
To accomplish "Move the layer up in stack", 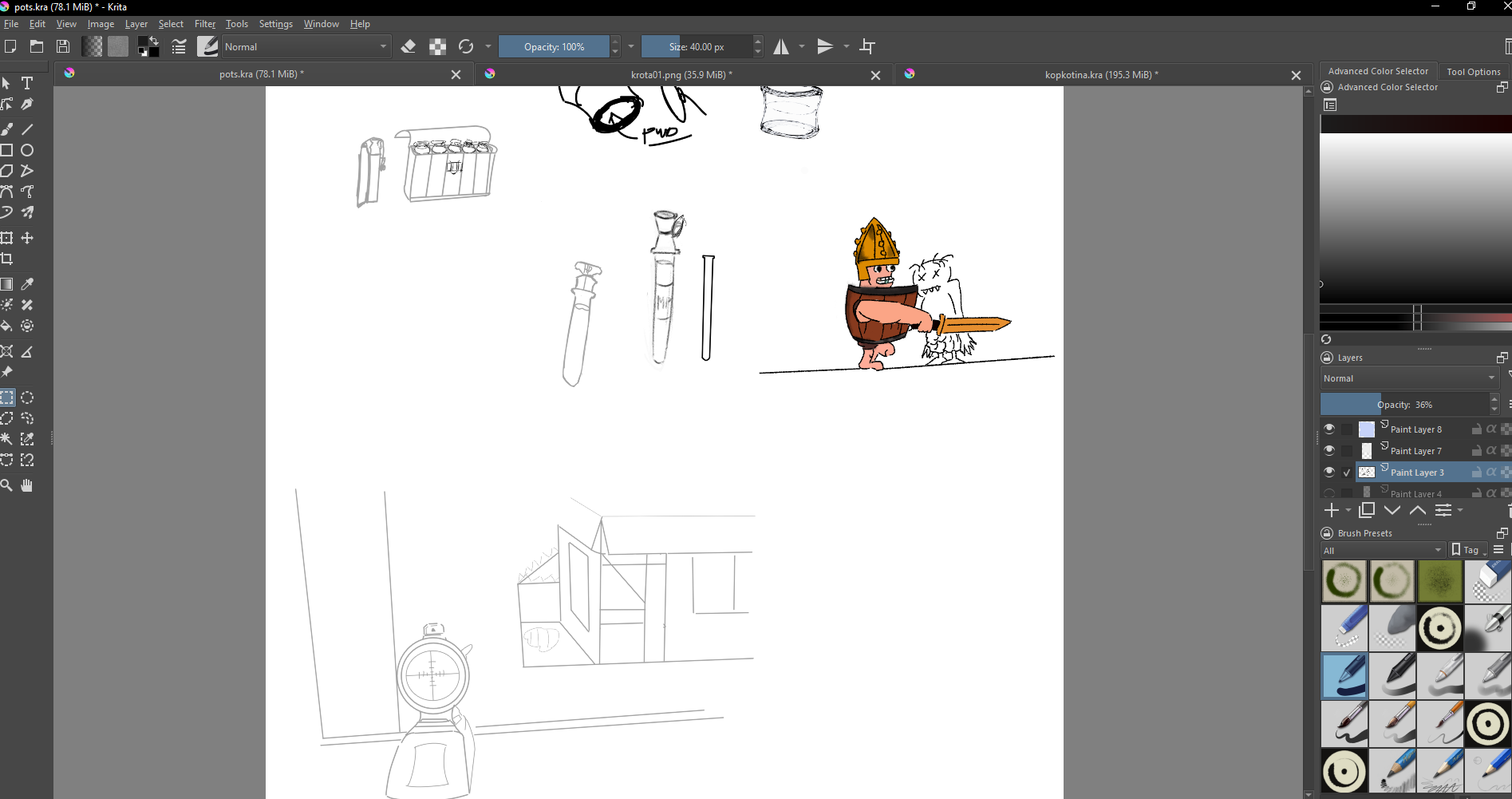I will [x=1418, y=510].
